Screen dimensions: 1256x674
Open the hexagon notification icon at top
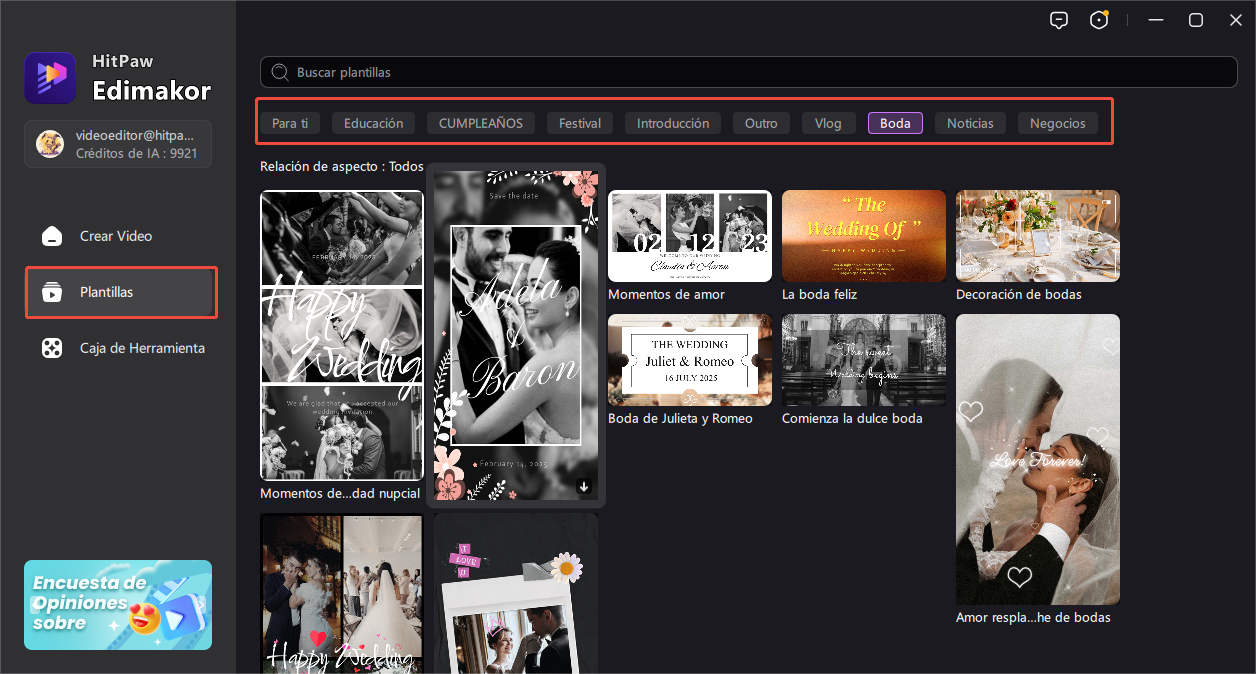pyautogui.click(x=1099, y=20)
